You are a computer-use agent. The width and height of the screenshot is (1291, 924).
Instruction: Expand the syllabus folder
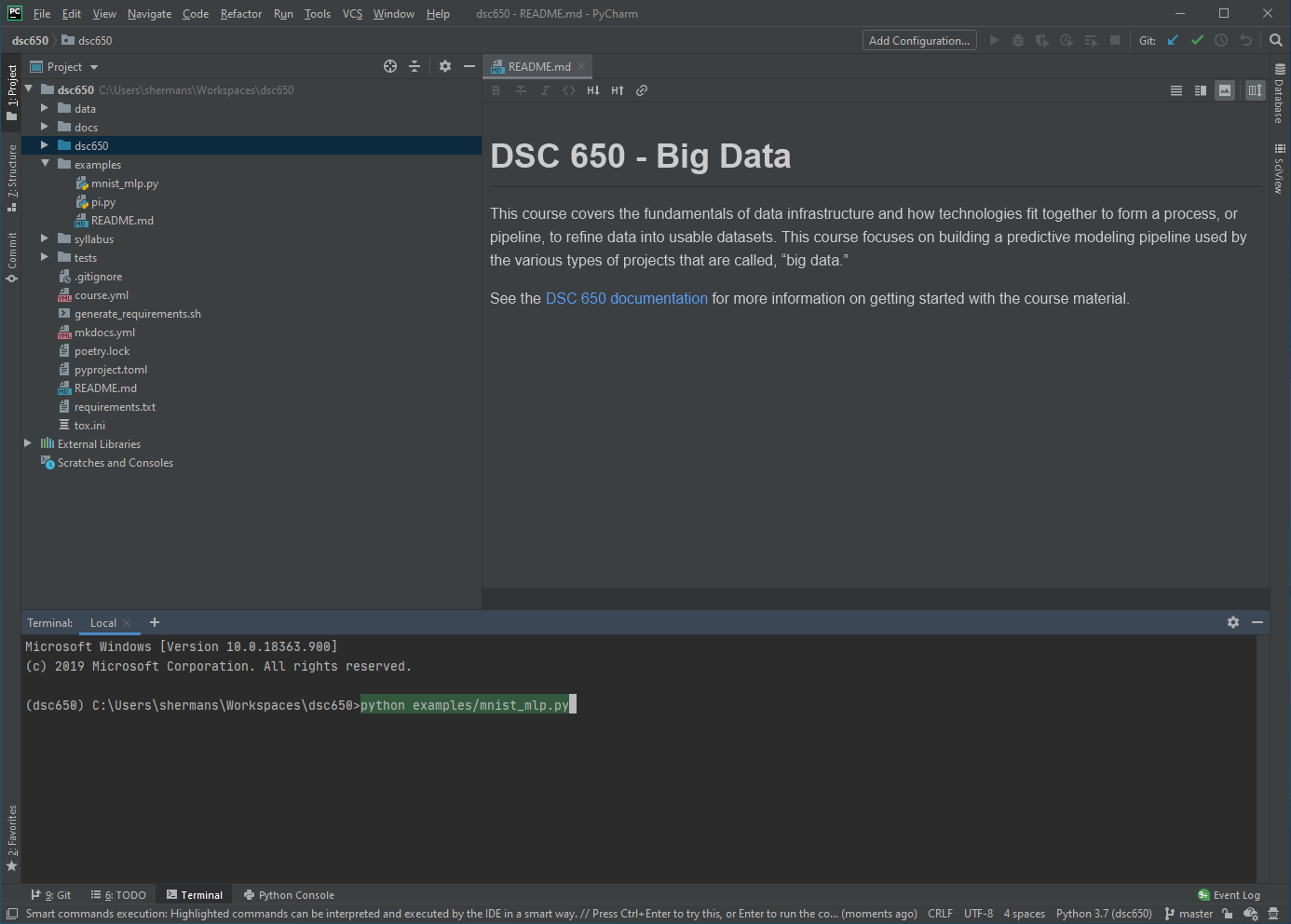click(44, 238)
